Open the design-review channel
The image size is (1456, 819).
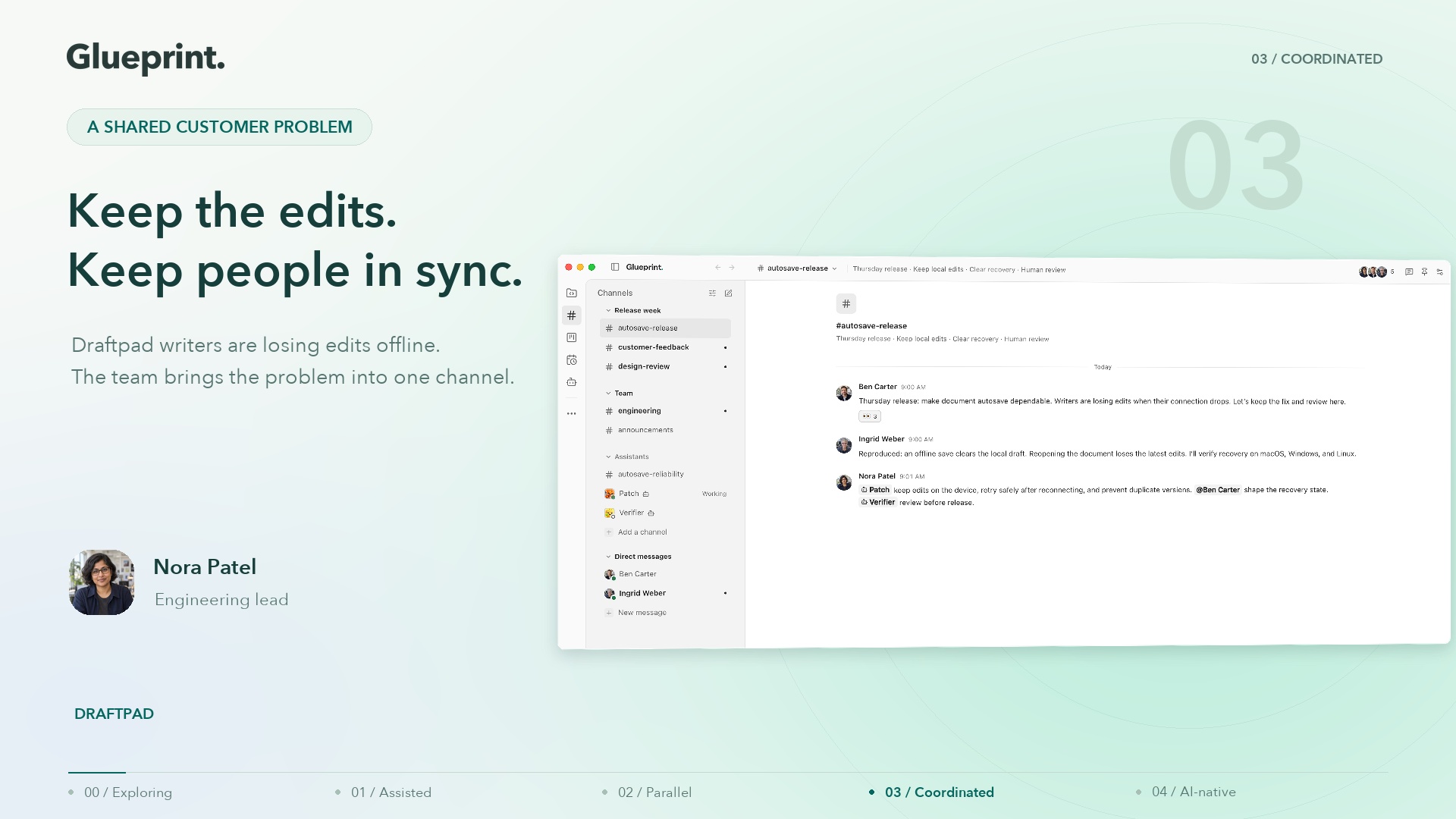[x=665, y=366]
